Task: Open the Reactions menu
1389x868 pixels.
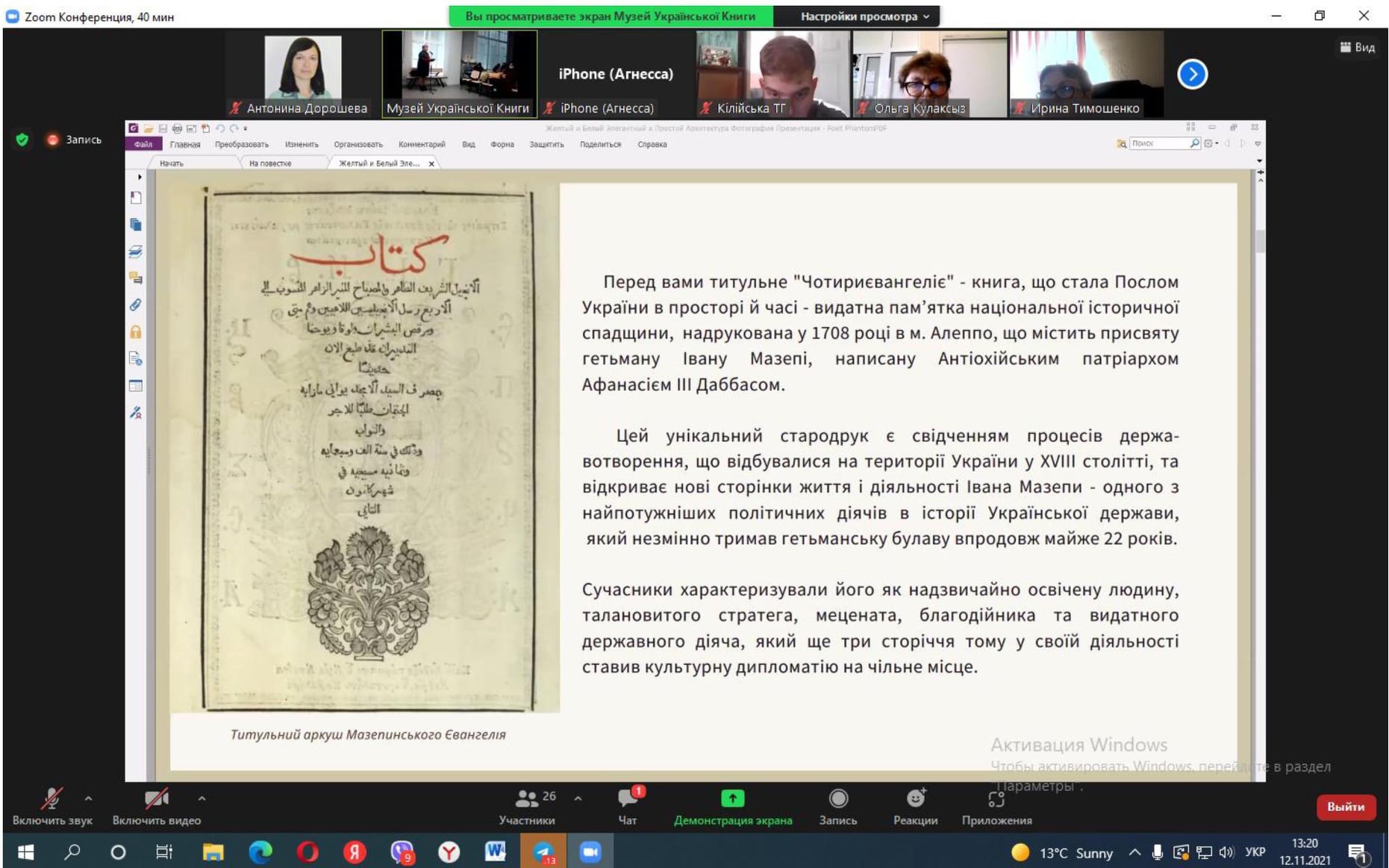Action: [915, 806]
